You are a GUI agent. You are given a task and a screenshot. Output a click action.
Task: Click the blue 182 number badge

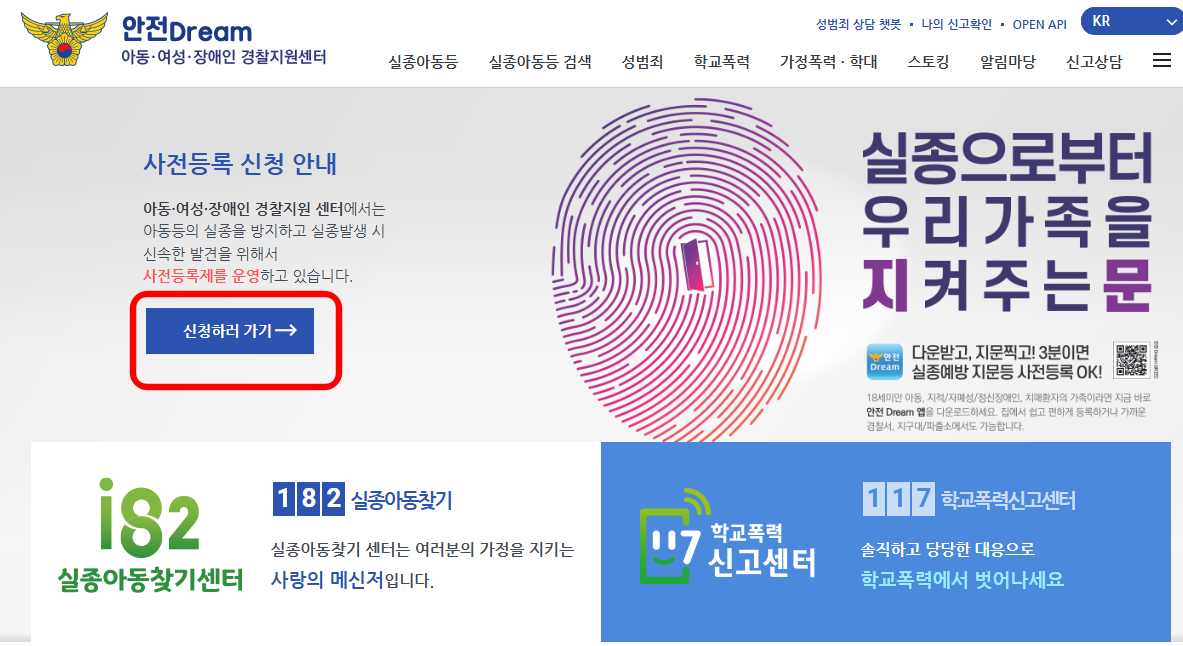pyautogui.click(x=309, y=499)
